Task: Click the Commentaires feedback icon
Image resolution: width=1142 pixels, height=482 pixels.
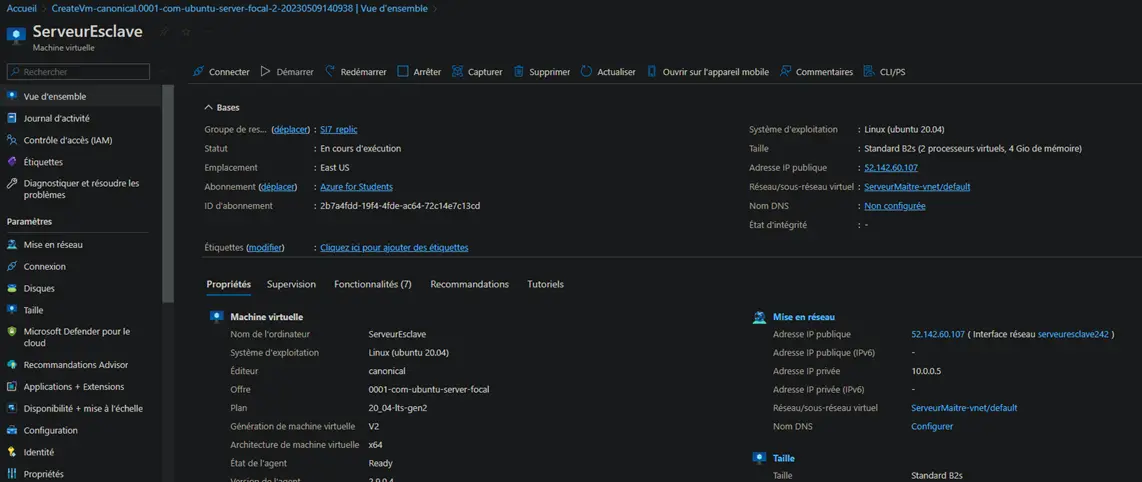Action: 785,71
